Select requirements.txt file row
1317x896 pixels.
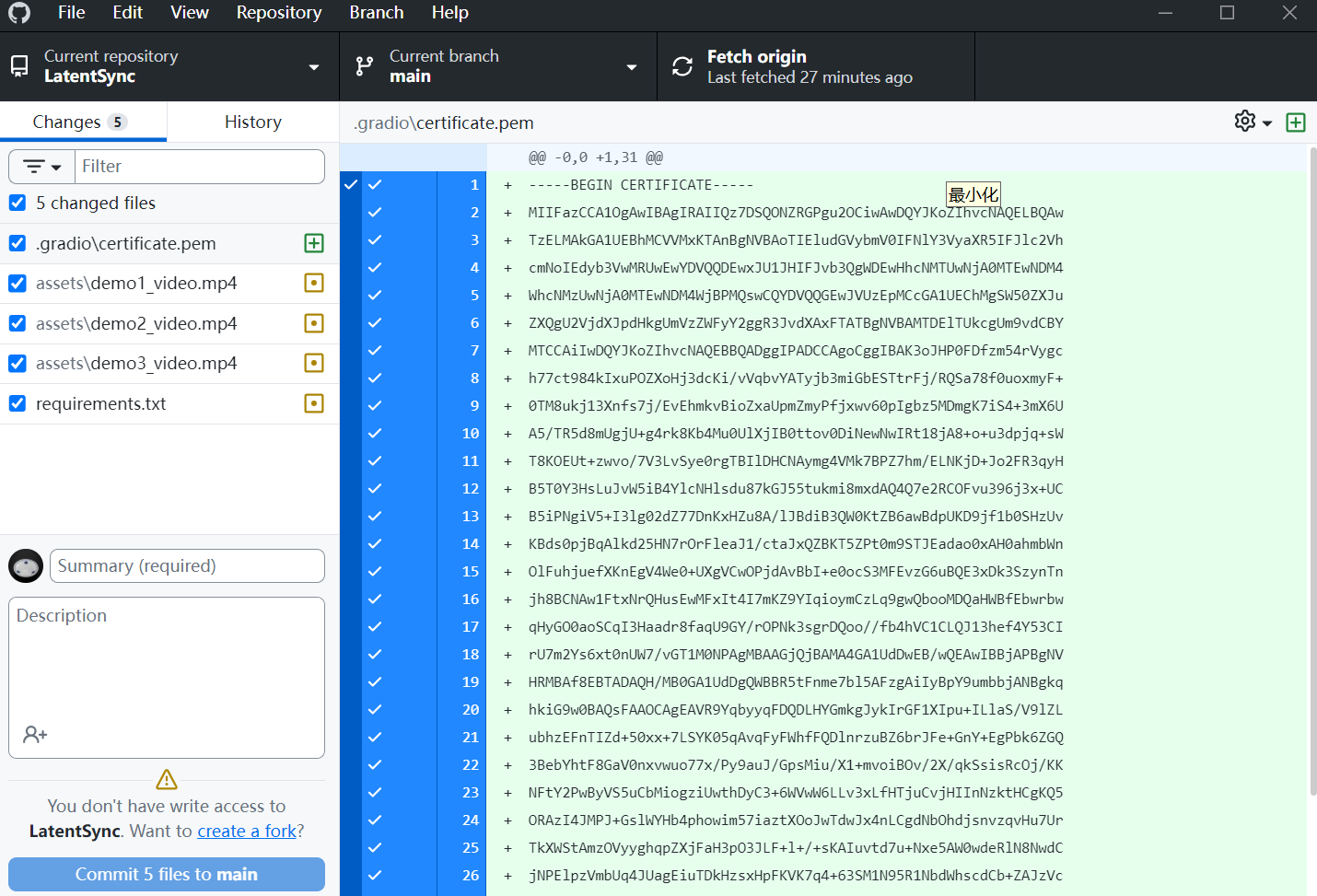point(169,403)
